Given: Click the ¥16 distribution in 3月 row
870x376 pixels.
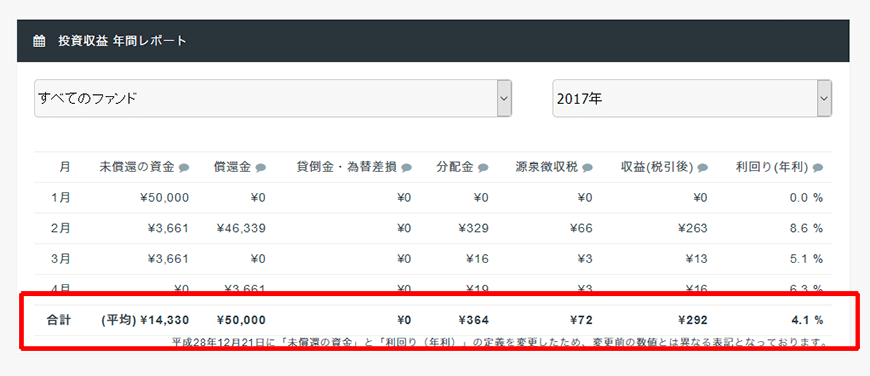Looking at the screenshot, I should coord(478,259).
